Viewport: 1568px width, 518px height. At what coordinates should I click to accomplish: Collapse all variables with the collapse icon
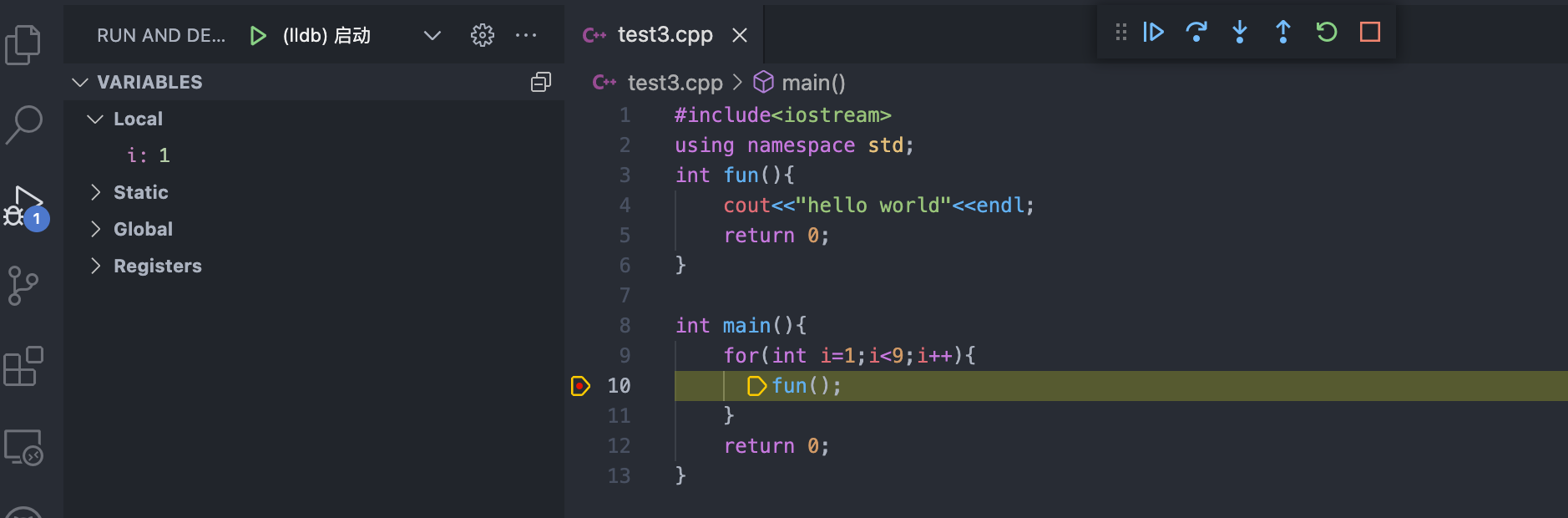click(541, 82)
